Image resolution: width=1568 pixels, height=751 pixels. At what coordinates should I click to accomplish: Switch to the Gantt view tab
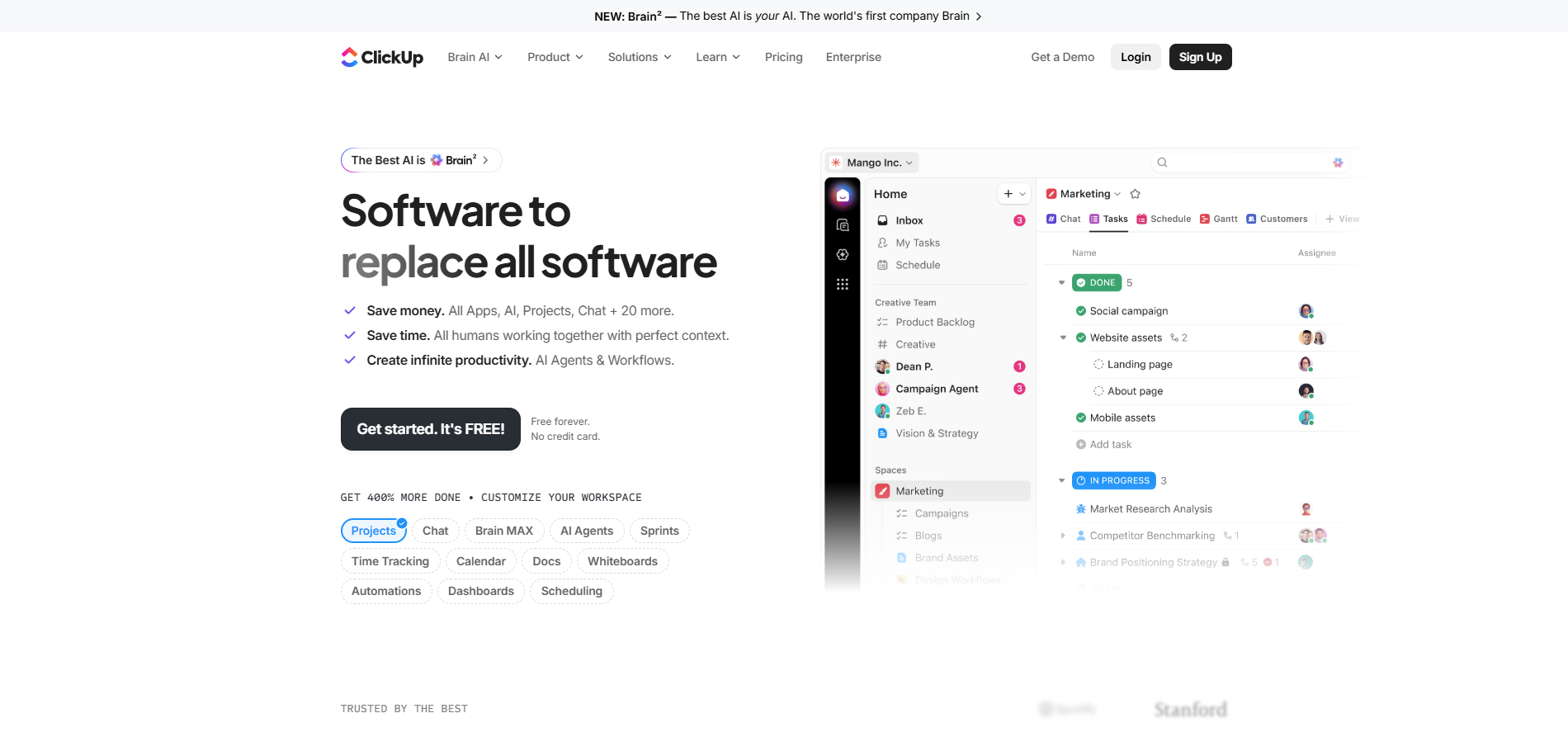coord(1218,219)
